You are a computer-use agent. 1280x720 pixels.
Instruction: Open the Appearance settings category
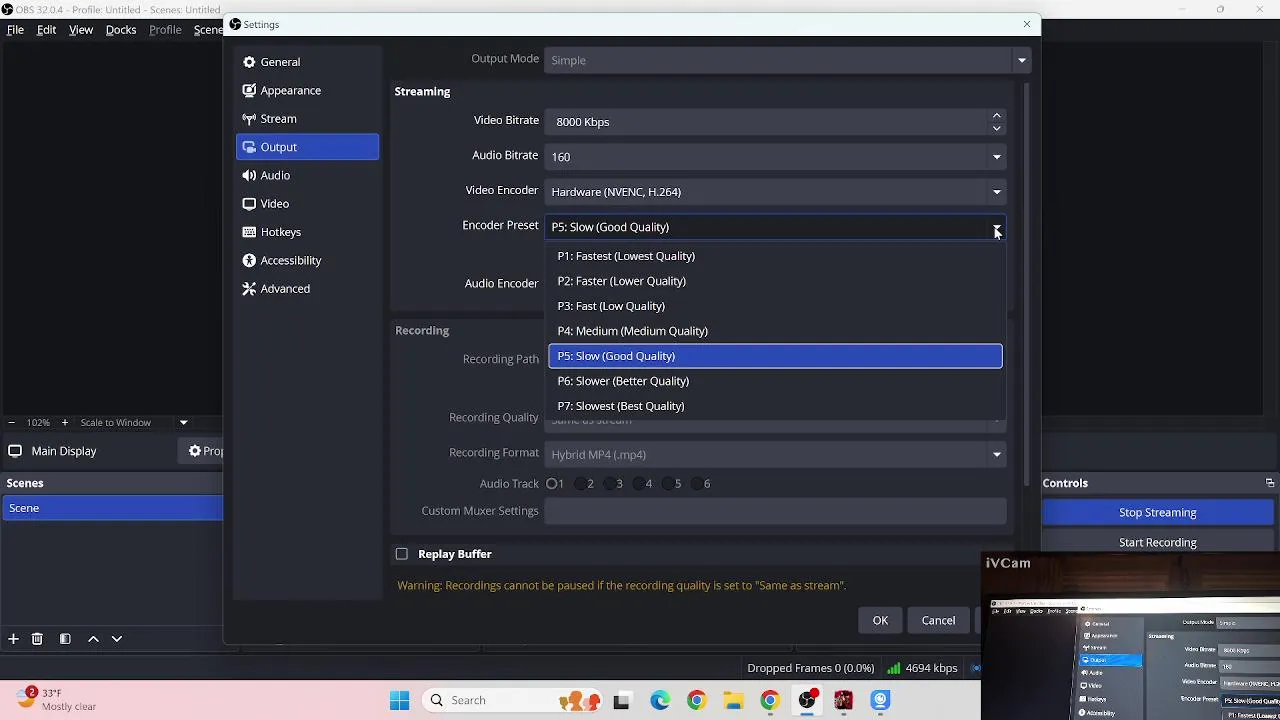307,90
